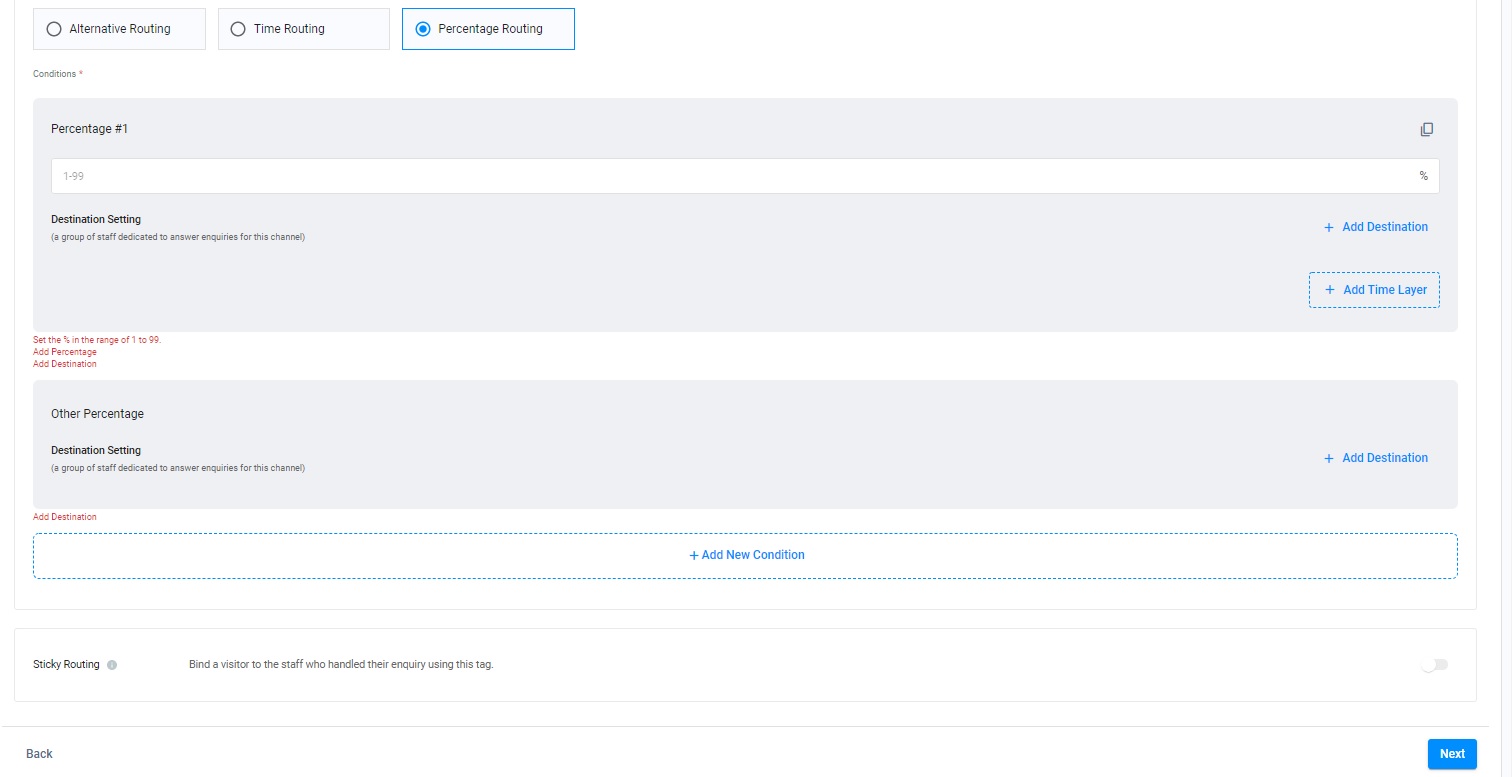Click the 'Conditions *' label
This screenshot has width=1512, height=777.
(x=58, y=74)
